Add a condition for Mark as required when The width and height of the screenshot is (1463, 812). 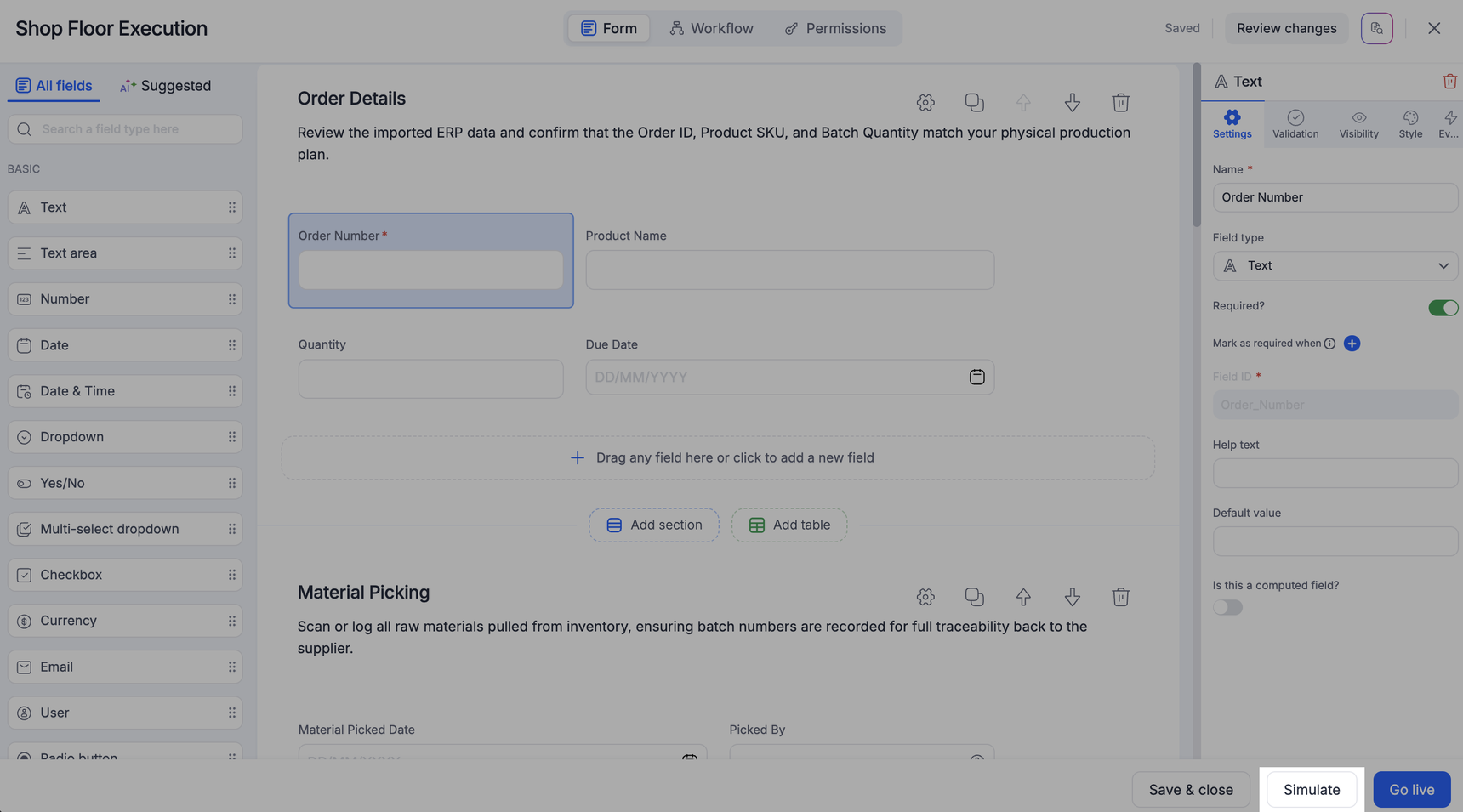1352,344
